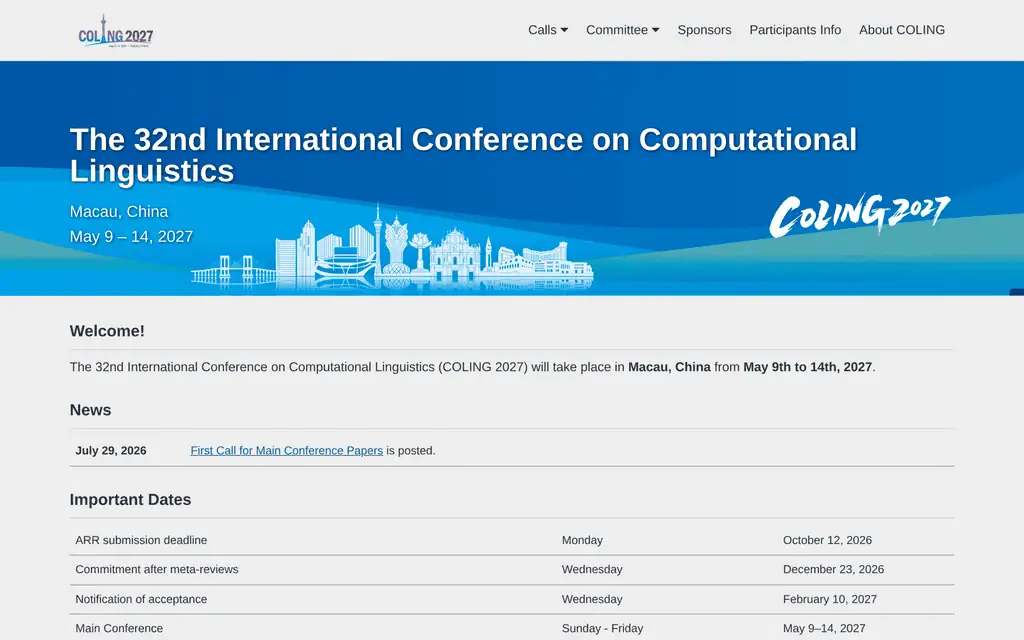Click the February 10, 2027 date cell
Viewport: 1024px width, 640px height.
click(x=829, y=599)
